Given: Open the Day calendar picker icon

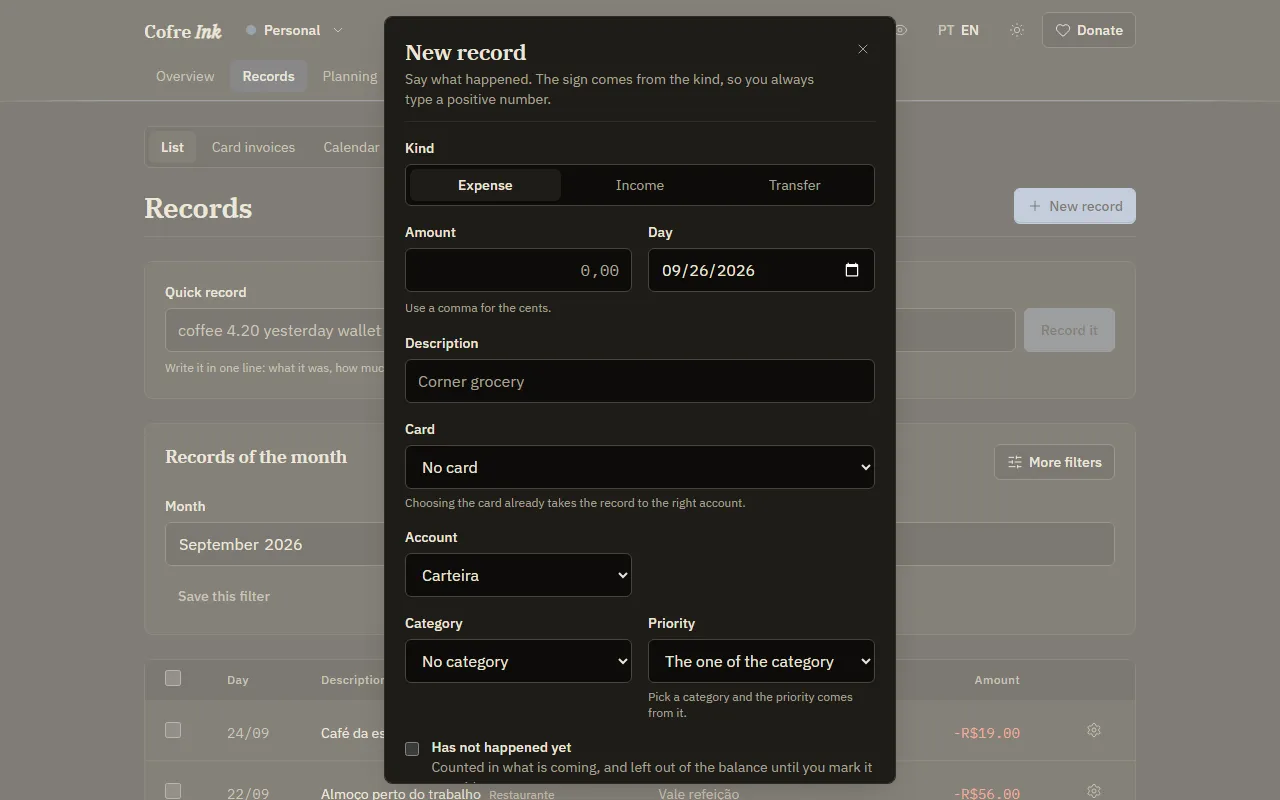Looking at the screenshot, I should 852,270.
